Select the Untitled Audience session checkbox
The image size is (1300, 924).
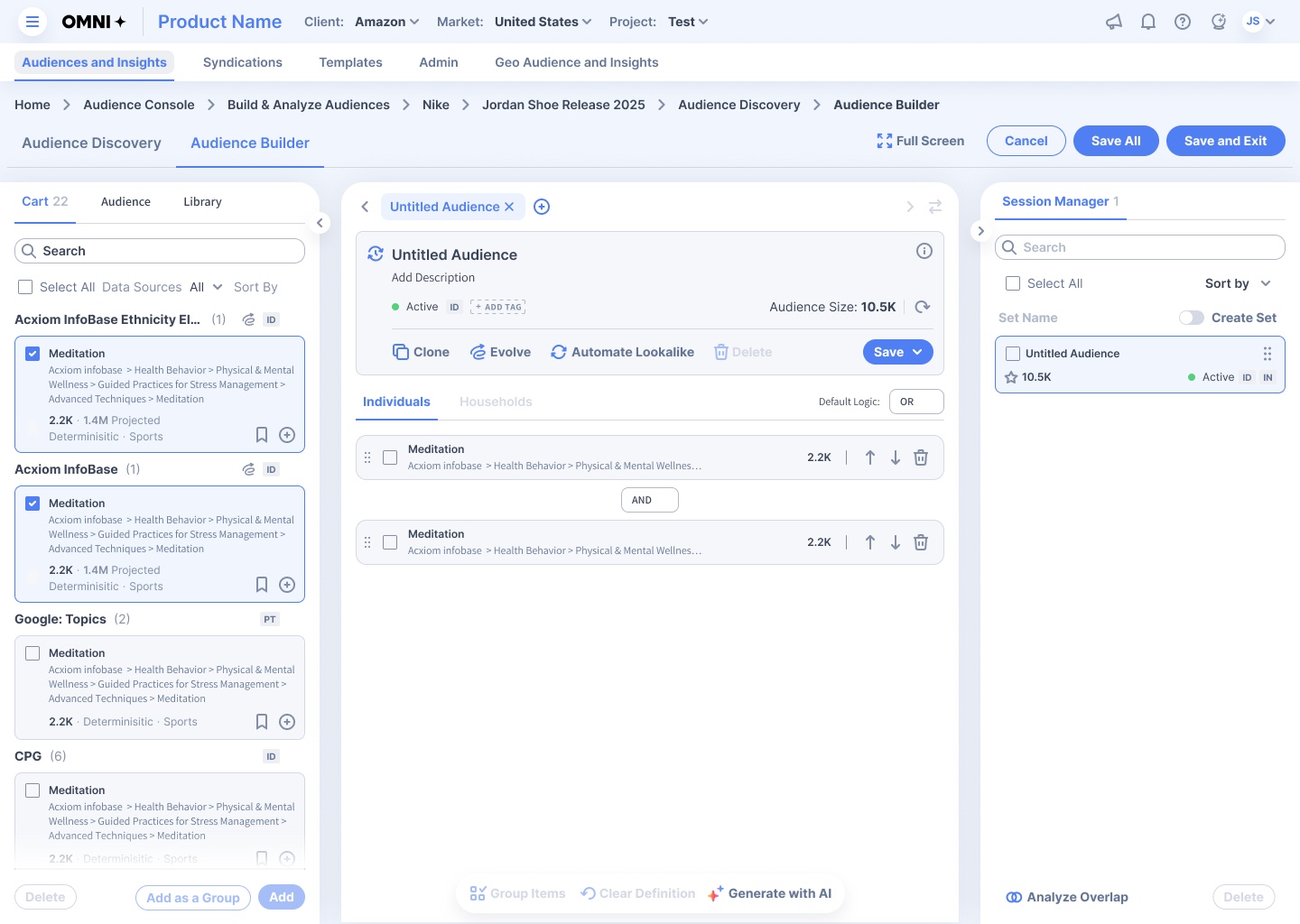pos(1013,354)
